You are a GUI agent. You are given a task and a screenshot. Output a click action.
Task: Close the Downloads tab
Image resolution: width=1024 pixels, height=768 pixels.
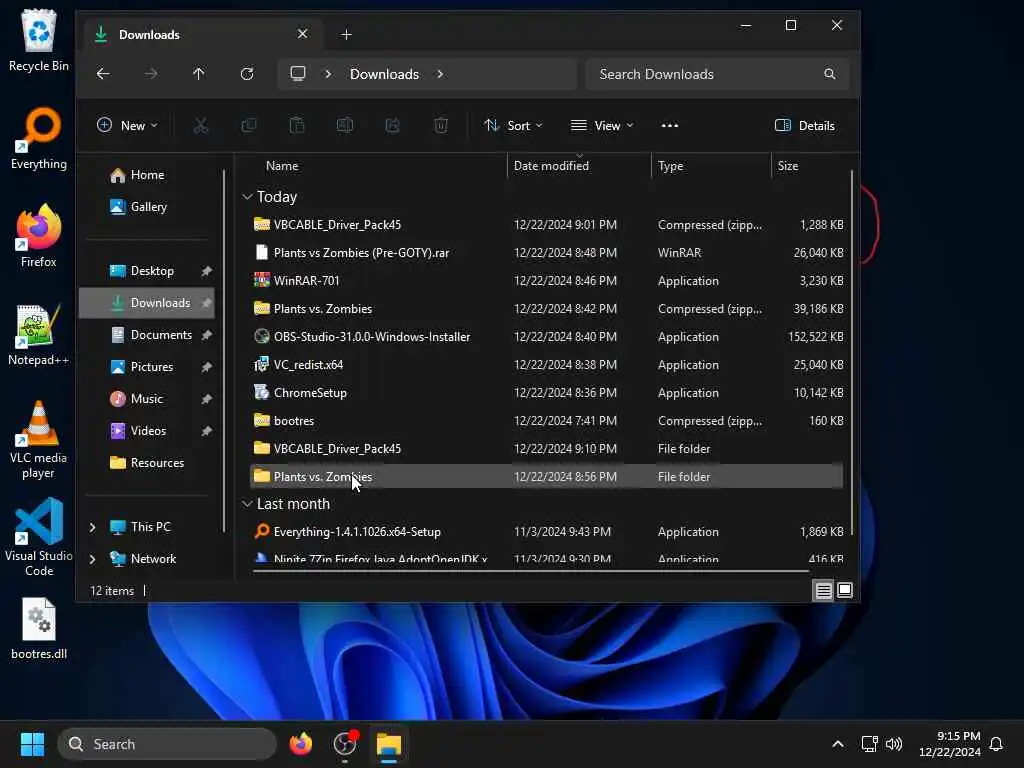[x=302, y=33]
